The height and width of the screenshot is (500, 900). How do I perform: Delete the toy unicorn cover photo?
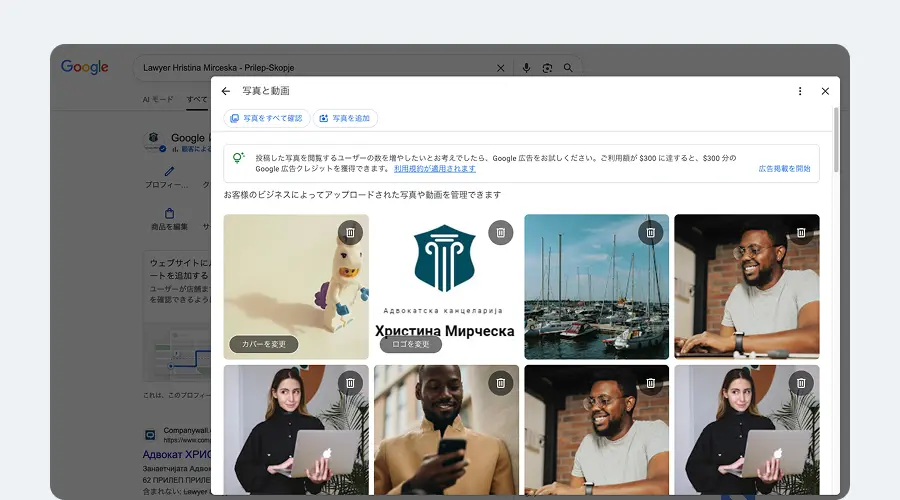pyautogui.click(x=350, y=232)
